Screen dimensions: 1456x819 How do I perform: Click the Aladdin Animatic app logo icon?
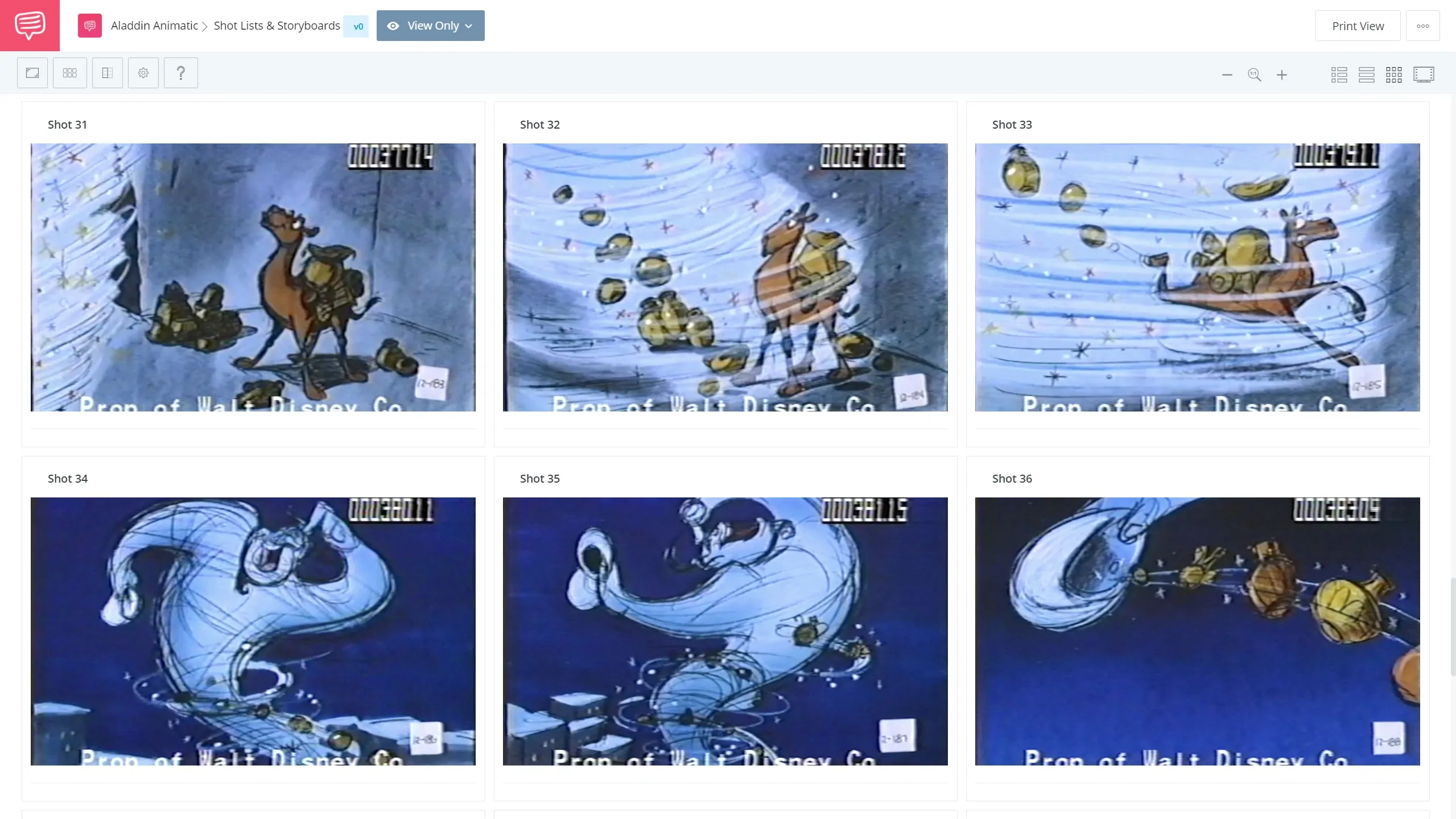[90, 25]
